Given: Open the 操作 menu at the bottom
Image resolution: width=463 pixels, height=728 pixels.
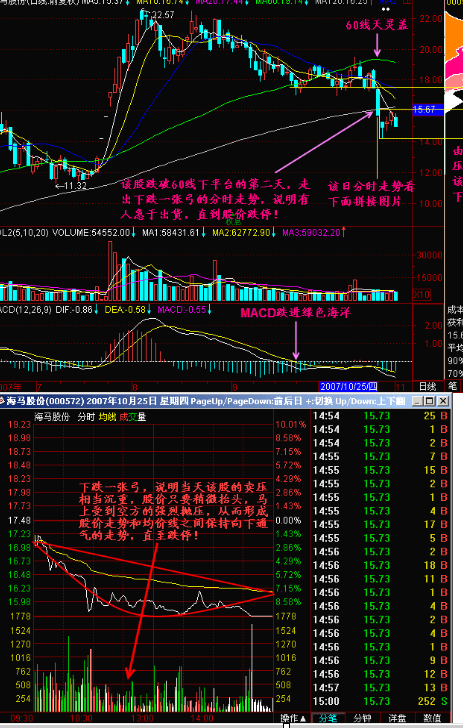Looking at the screenshot, I should [x=292, y=718].
